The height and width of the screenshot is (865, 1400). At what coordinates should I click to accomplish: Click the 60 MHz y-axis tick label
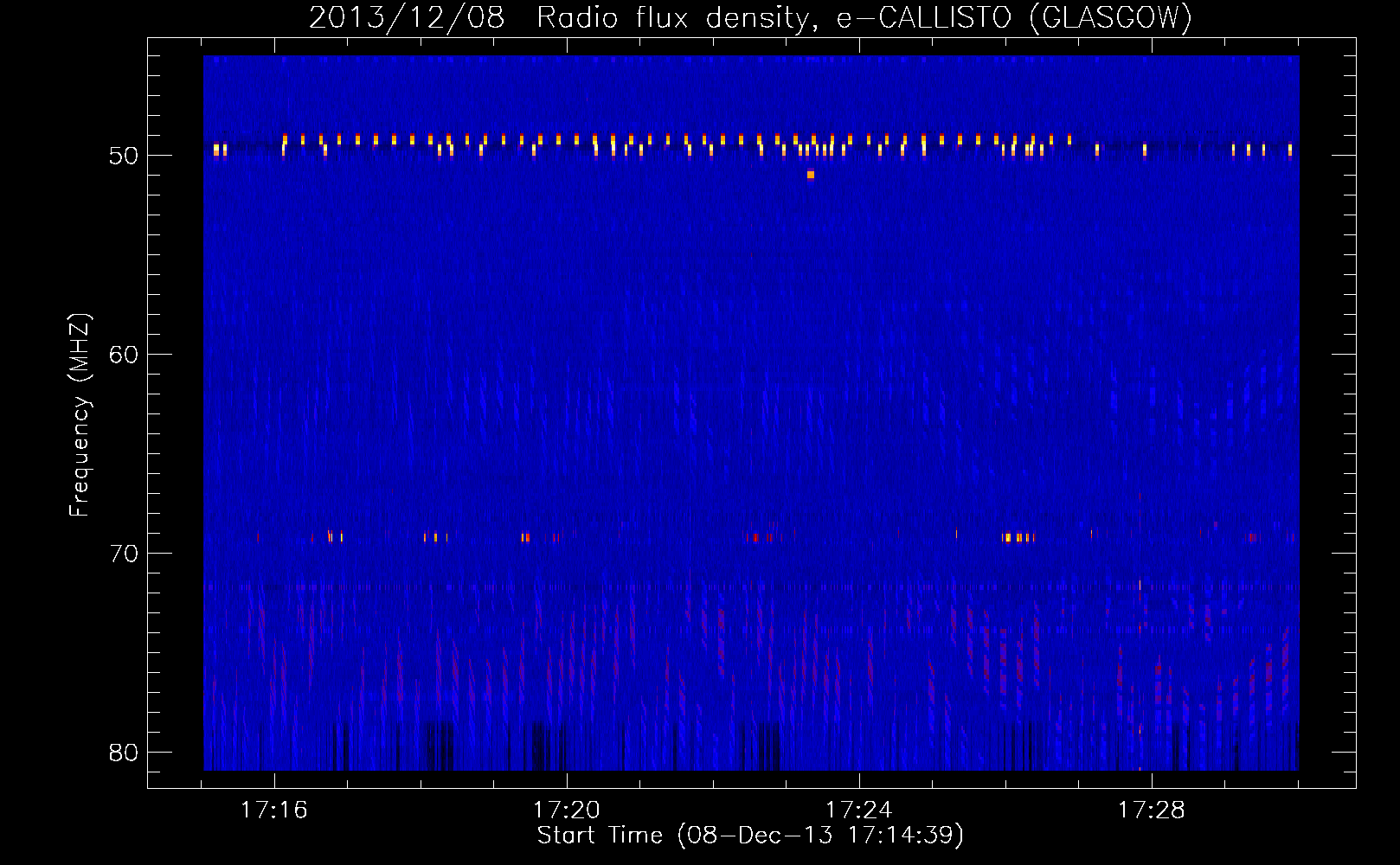click(x=124, y=355)
